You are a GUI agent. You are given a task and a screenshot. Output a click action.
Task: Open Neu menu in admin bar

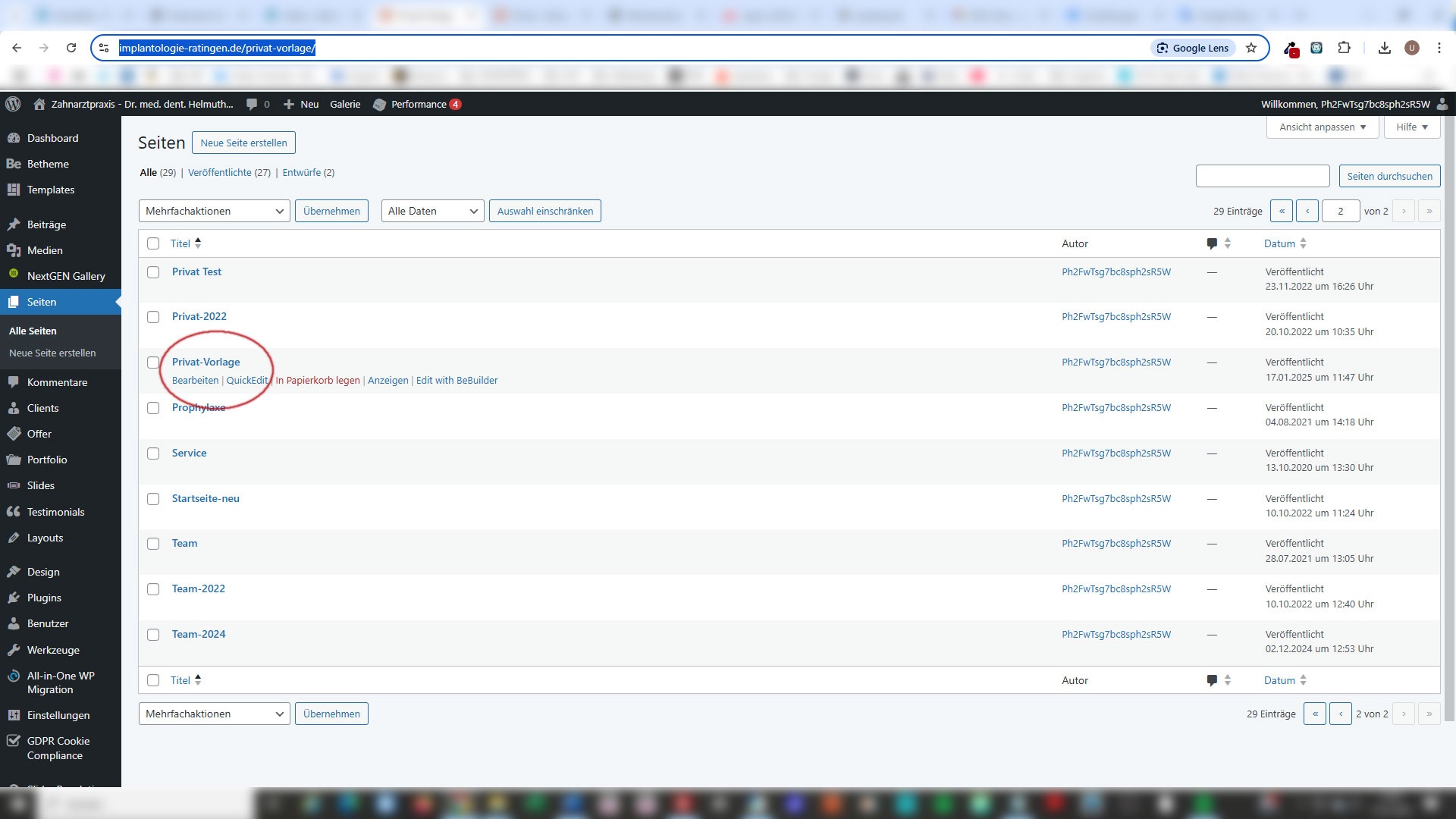tap(301, 104)
